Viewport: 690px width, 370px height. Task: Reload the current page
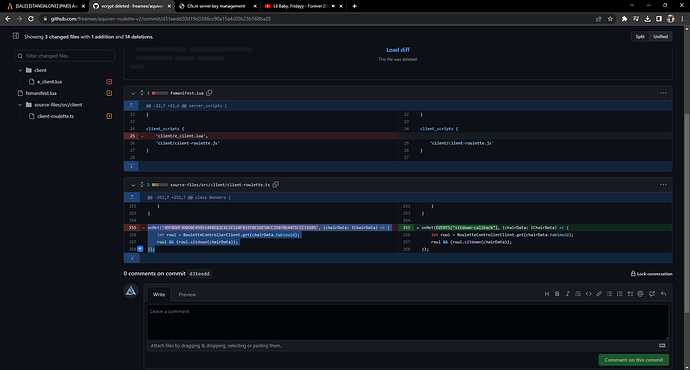click(x=31, y=18)
